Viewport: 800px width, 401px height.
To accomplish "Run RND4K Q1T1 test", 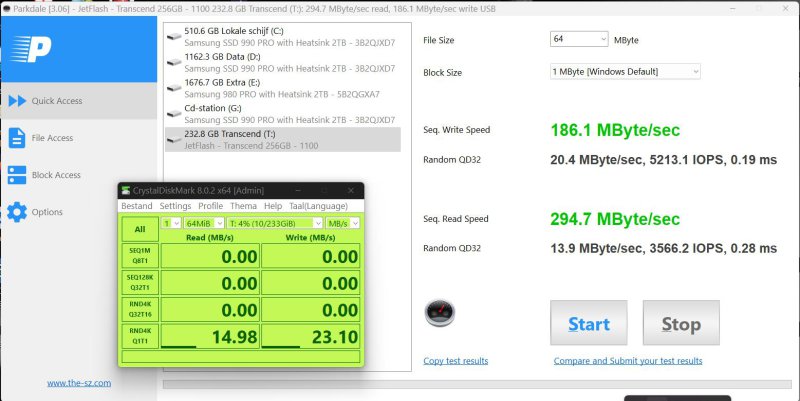I will pos(140,336).
